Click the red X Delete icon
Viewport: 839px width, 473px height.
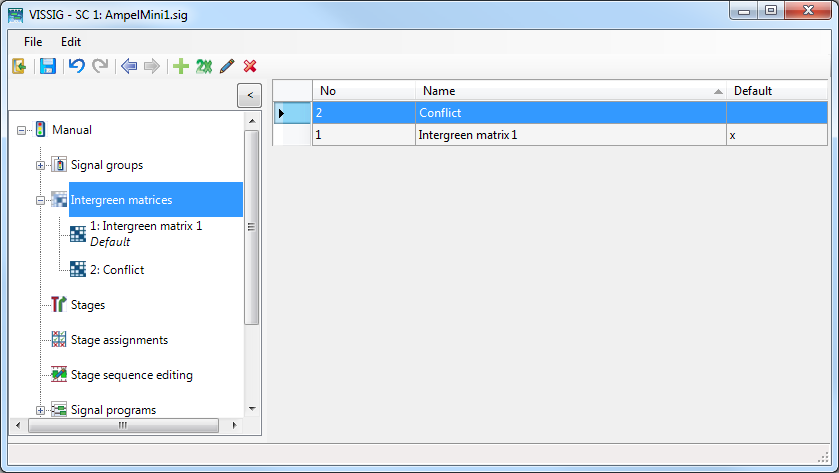[x=250, y=66]
